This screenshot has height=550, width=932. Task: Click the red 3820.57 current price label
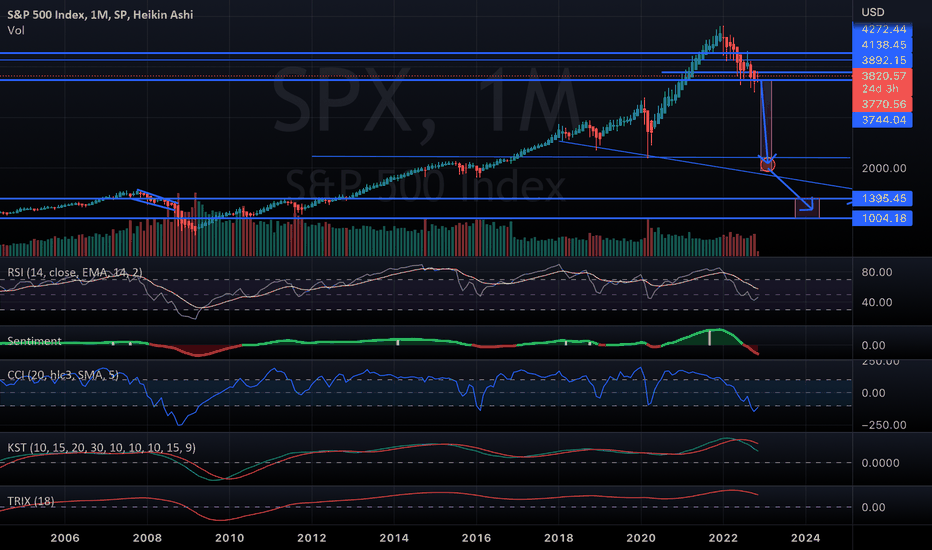tap(883, 76)
